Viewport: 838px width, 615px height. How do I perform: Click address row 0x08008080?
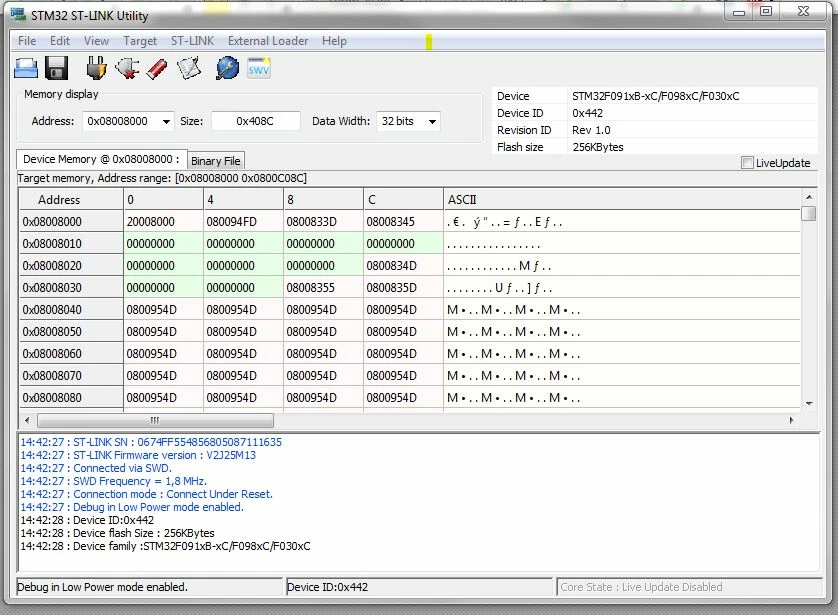click(x=71, y=398)
